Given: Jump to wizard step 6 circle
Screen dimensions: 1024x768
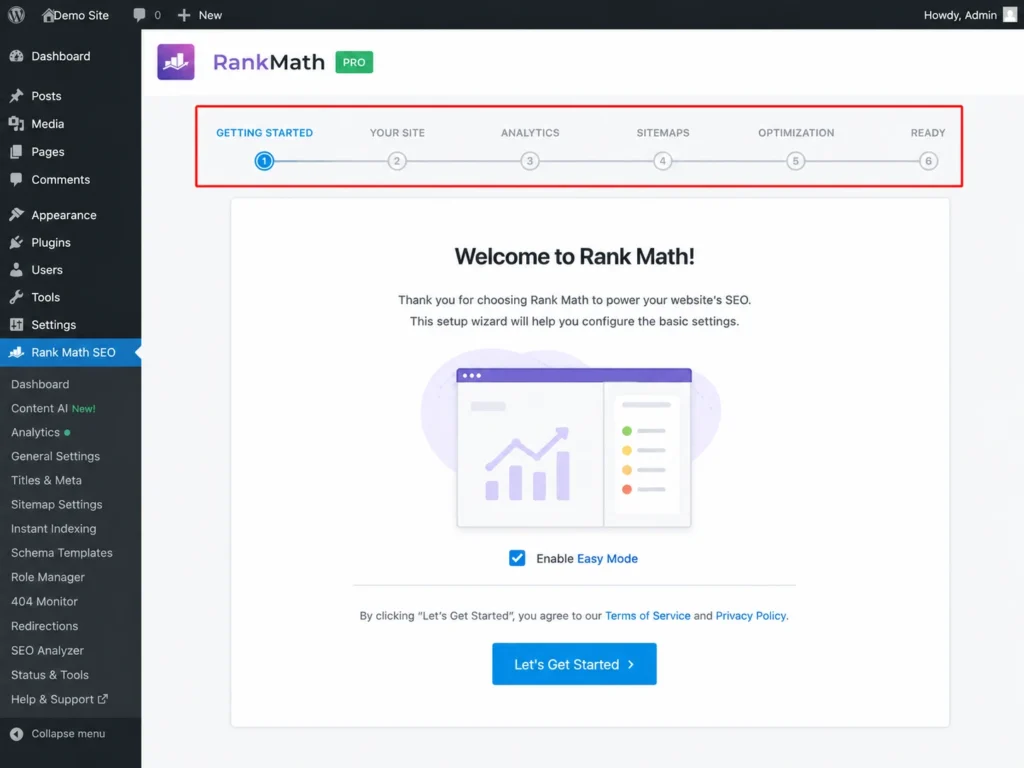Looking at the screenshot, I should [928, 161].
